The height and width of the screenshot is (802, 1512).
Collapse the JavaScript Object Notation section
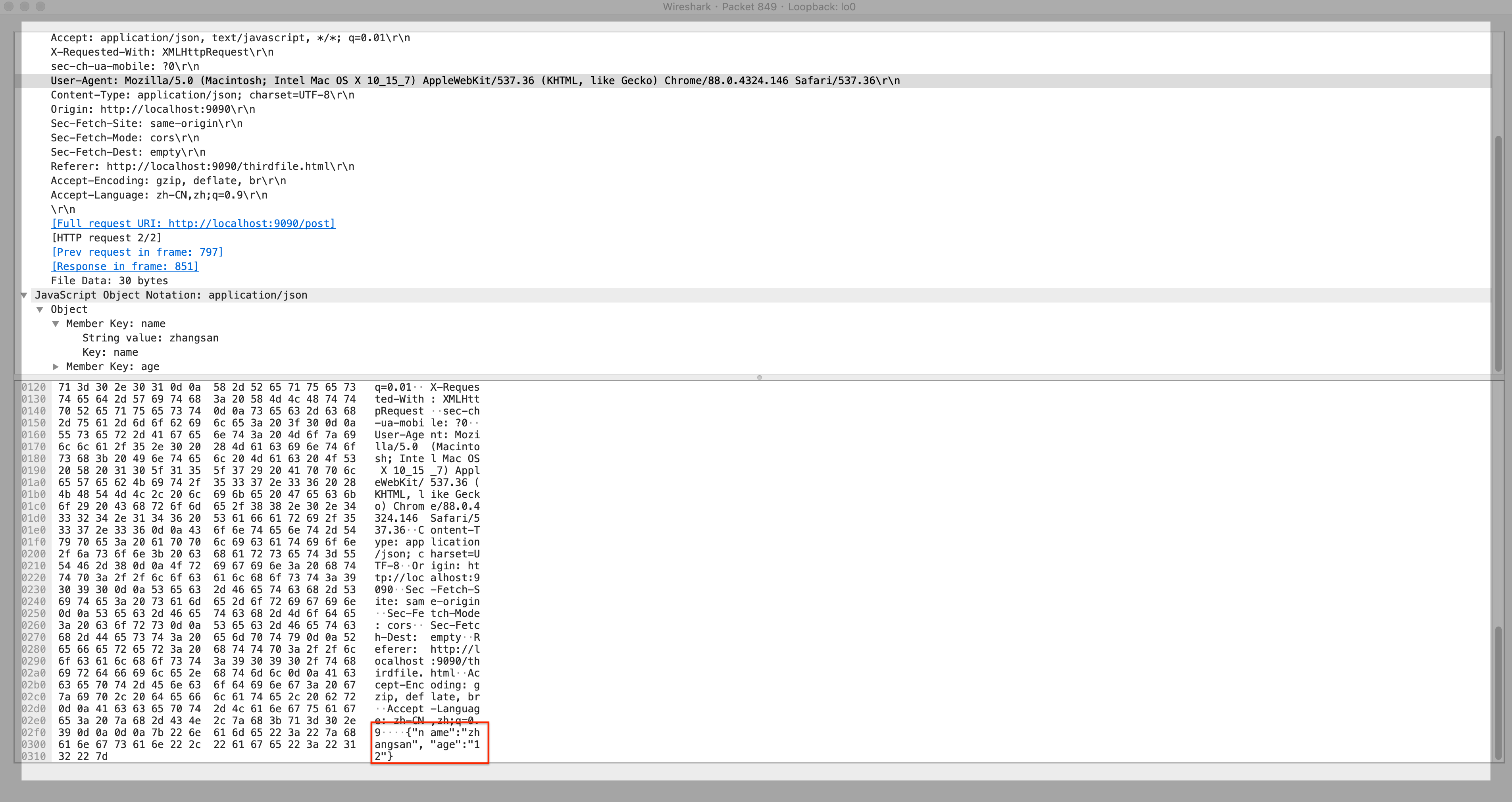pos(23,295)
